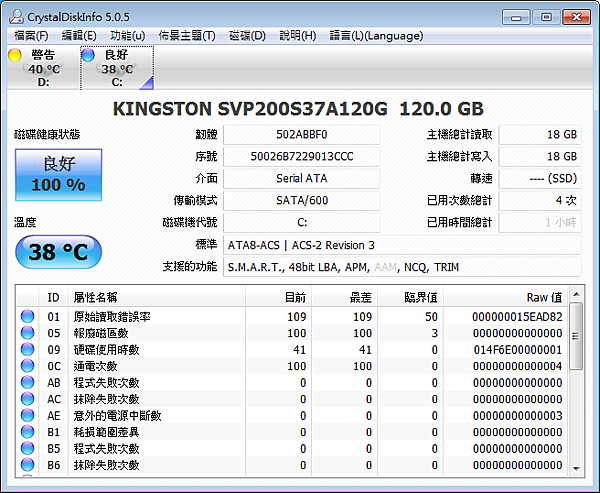
Task: Open the 說明(H) menu
Action: [x=298, y=36]
